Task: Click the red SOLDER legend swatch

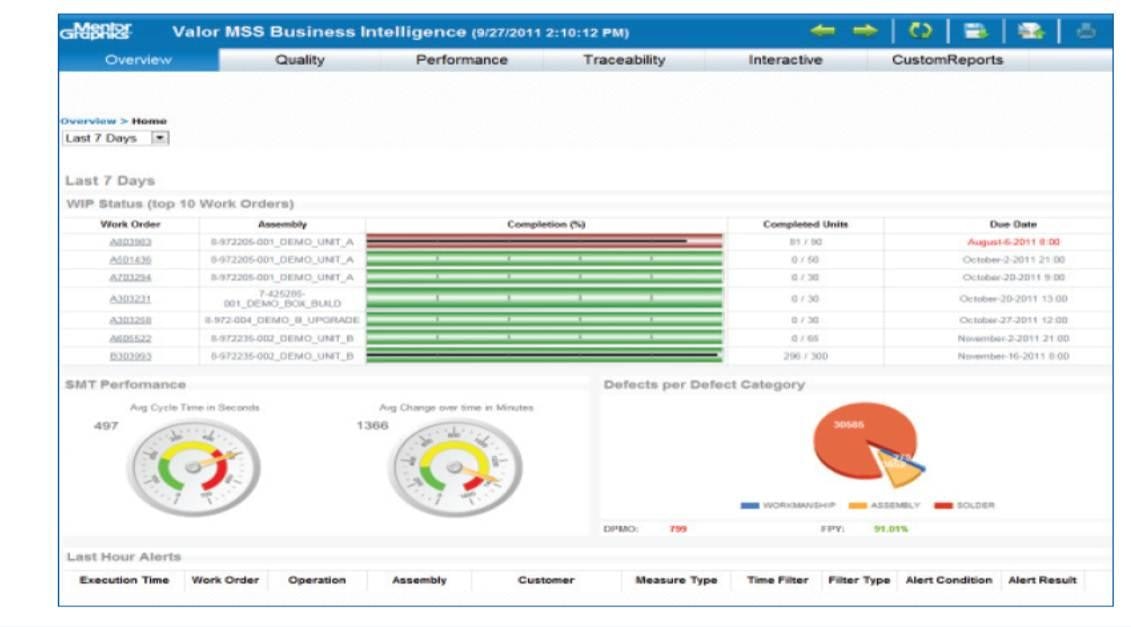Action: coord(943,505)
